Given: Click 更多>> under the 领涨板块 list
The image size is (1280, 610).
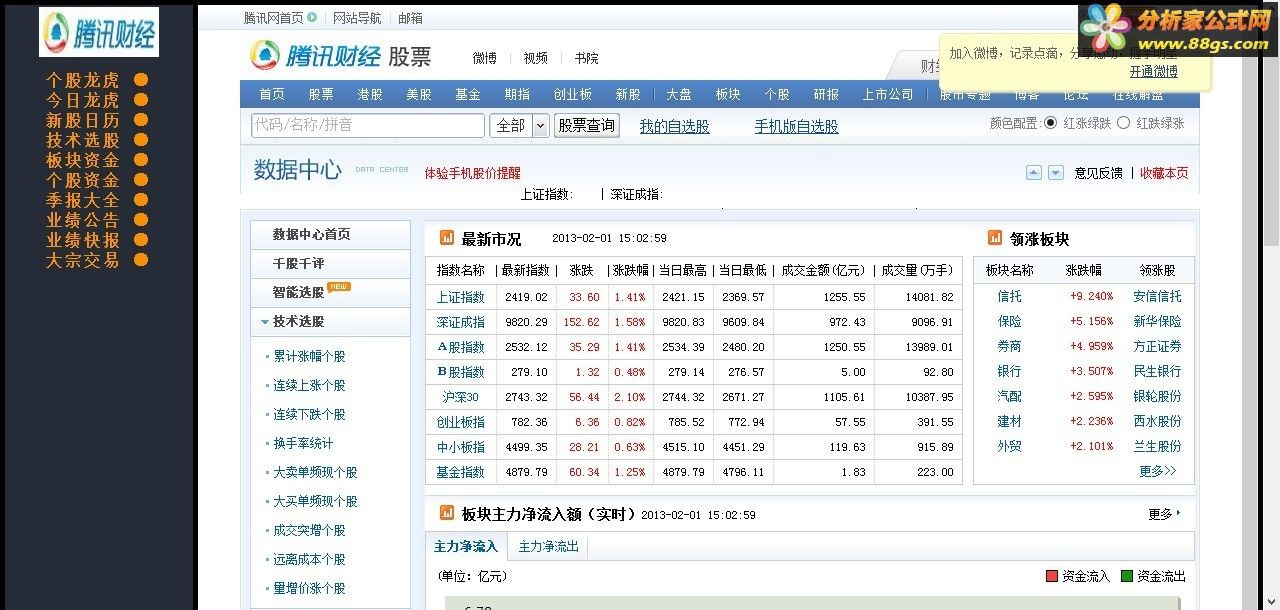Looking at the screenshot, I should pyautogui.click(x=1158, y=471).
